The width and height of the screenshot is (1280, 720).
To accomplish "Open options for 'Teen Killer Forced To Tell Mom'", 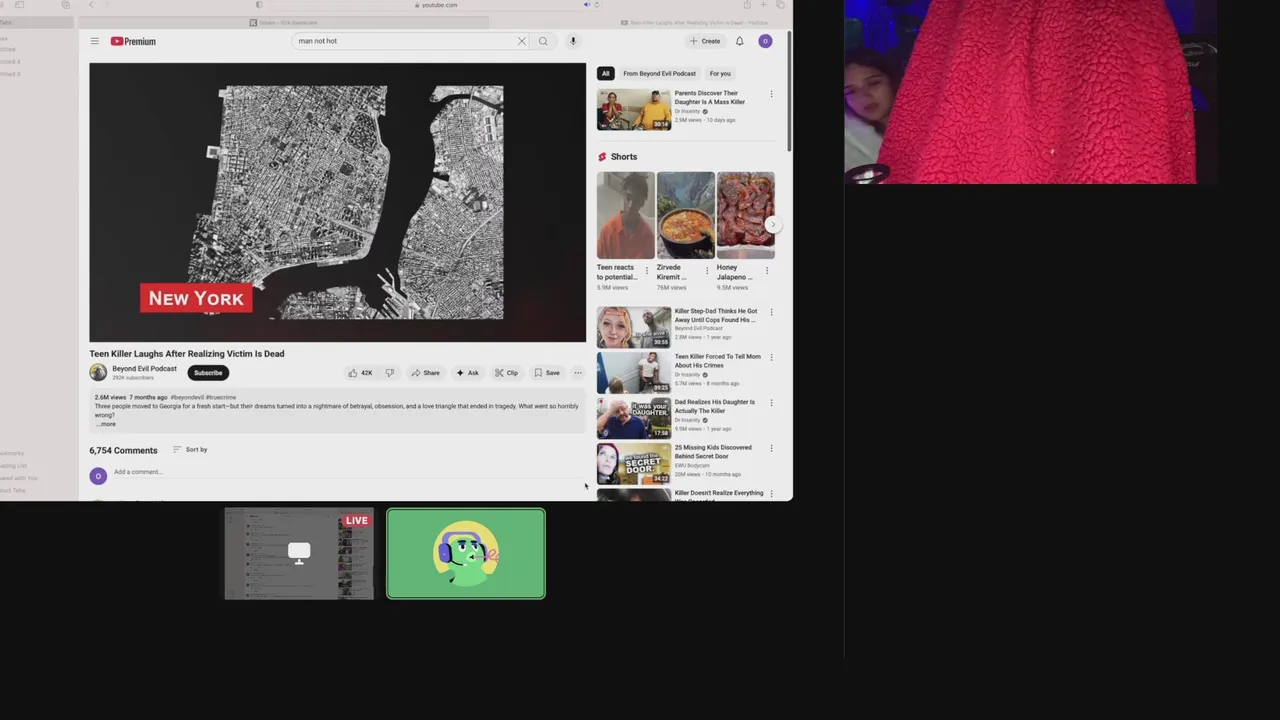I will [x=771, y=357].
